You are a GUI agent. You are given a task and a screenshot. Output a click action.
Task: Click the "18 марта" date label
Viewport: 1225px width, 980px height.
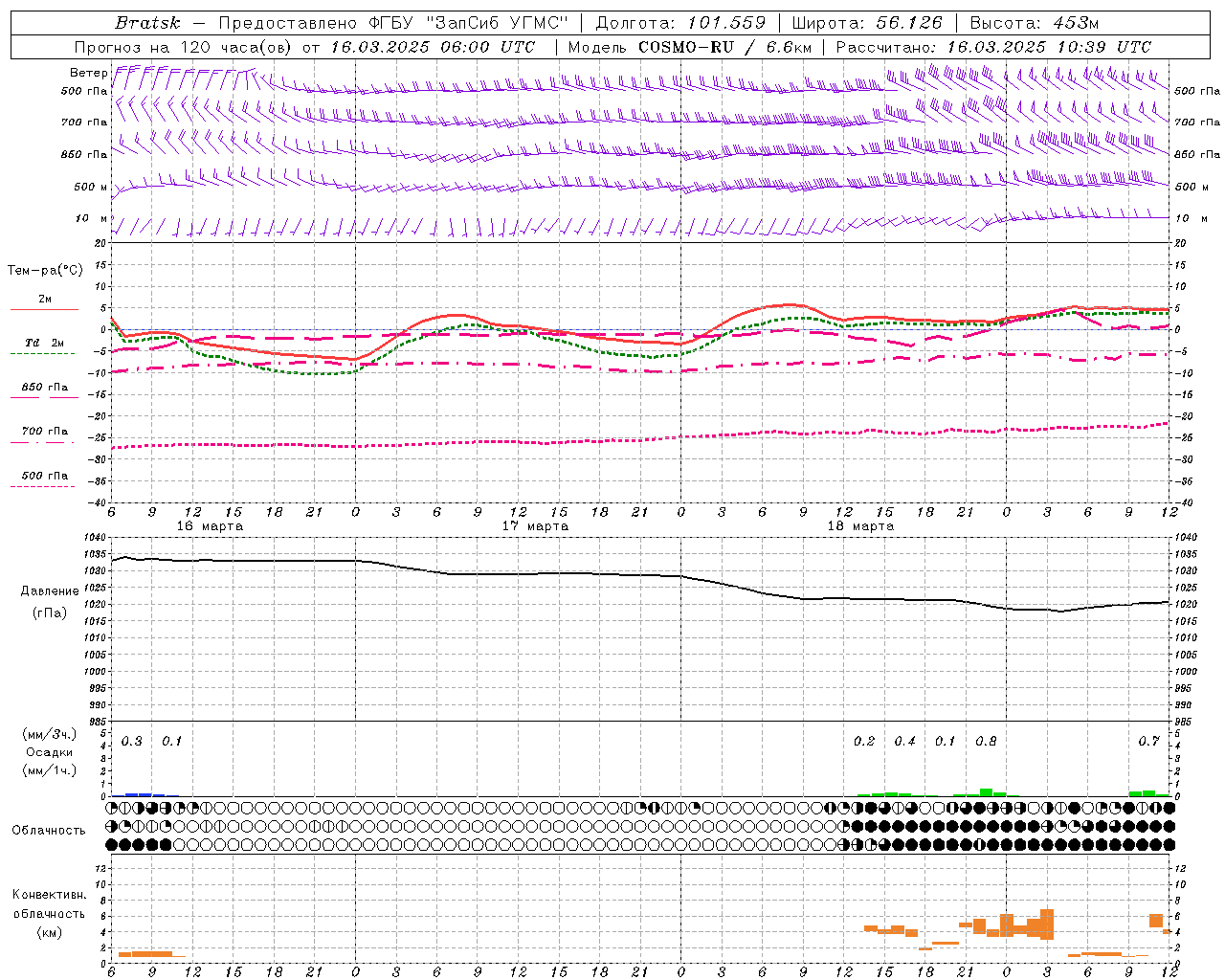861,526
